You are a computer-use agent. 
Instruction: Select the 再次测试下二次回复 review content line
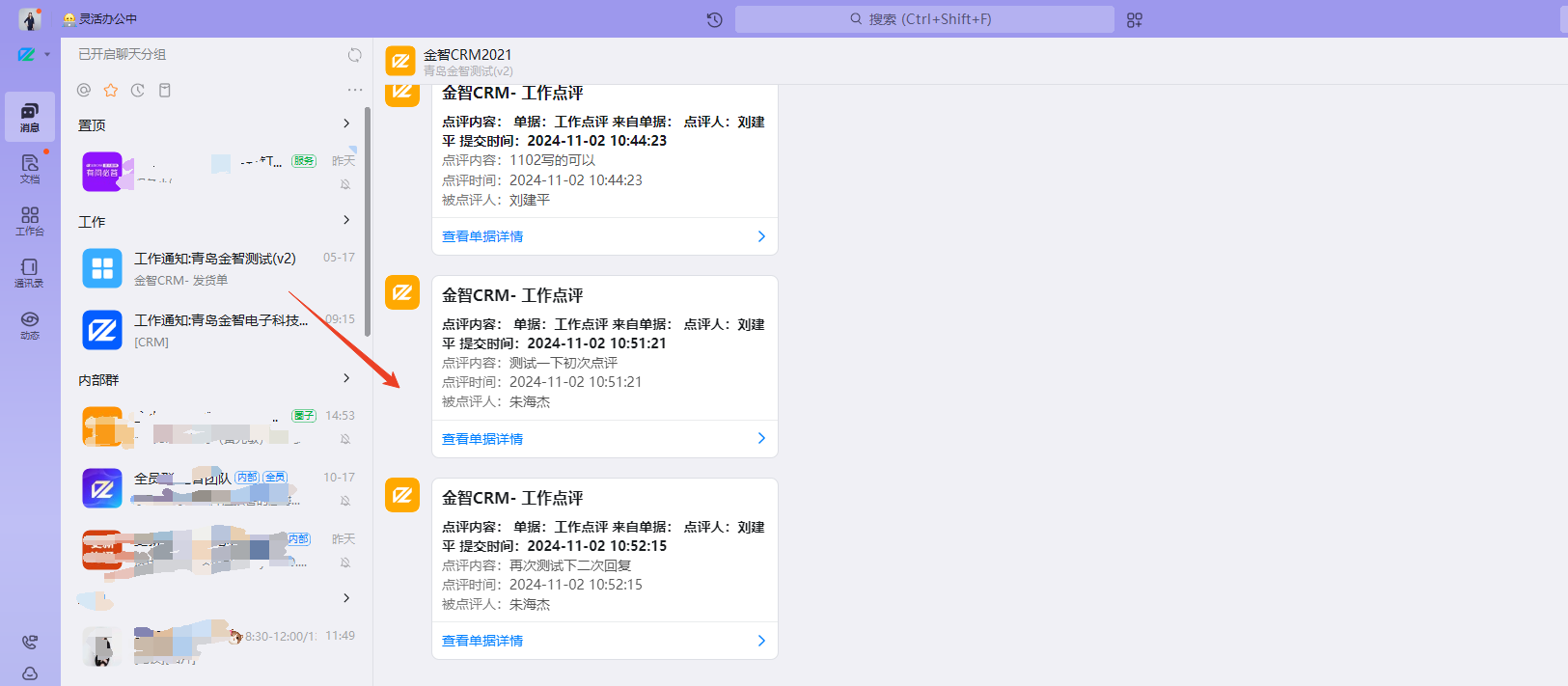click(536, 565)
